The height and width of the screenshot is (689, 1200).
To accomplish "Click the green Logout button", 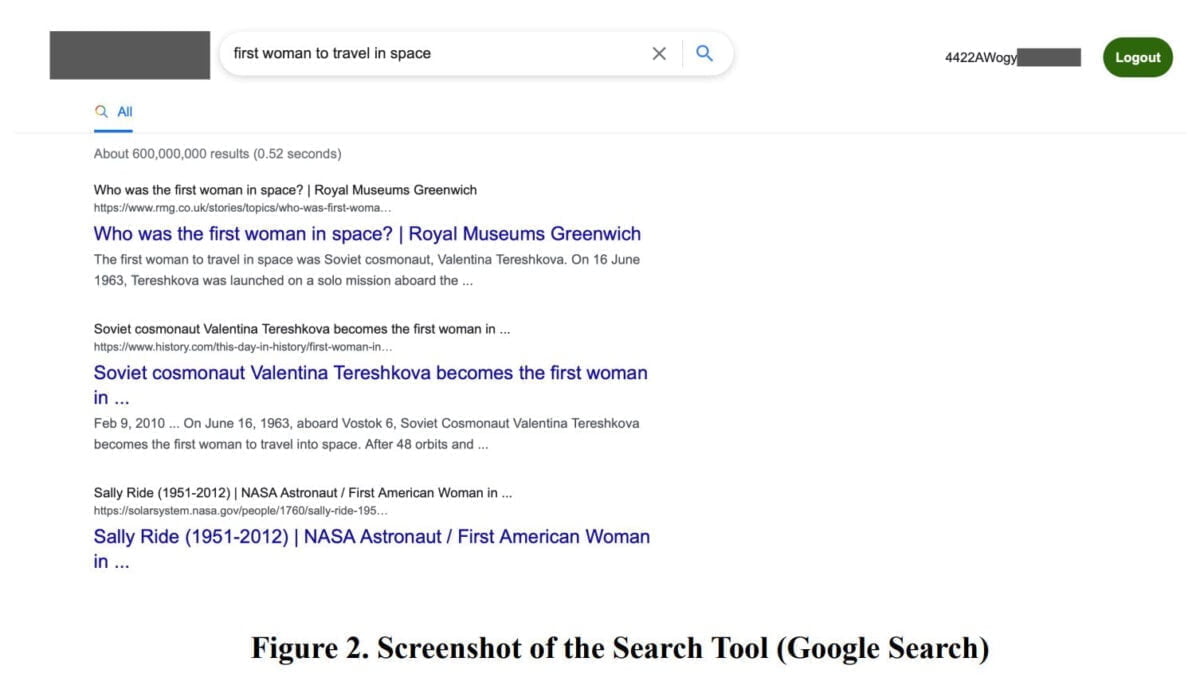I will point(1138,57).
